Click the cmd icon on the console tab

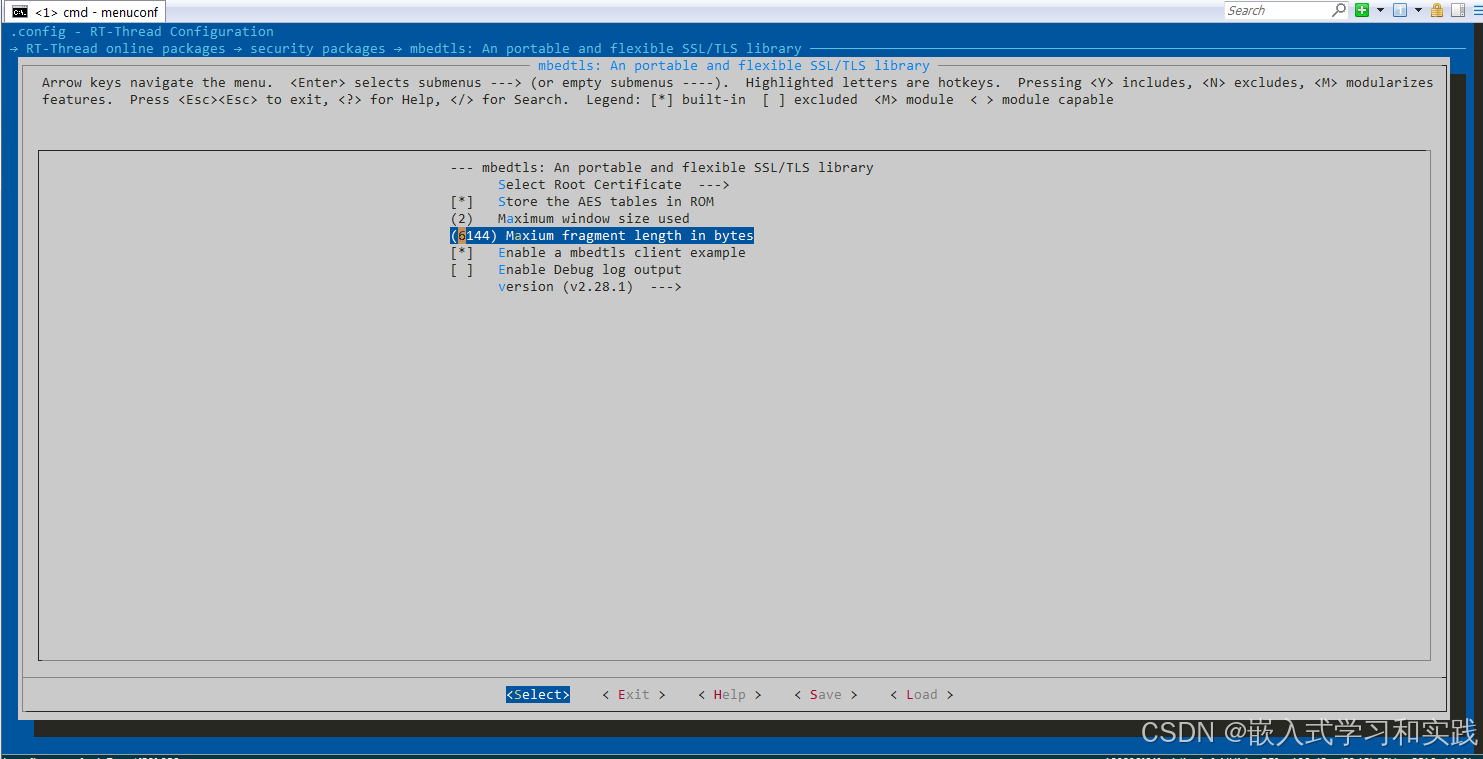[x=20, y=11]
